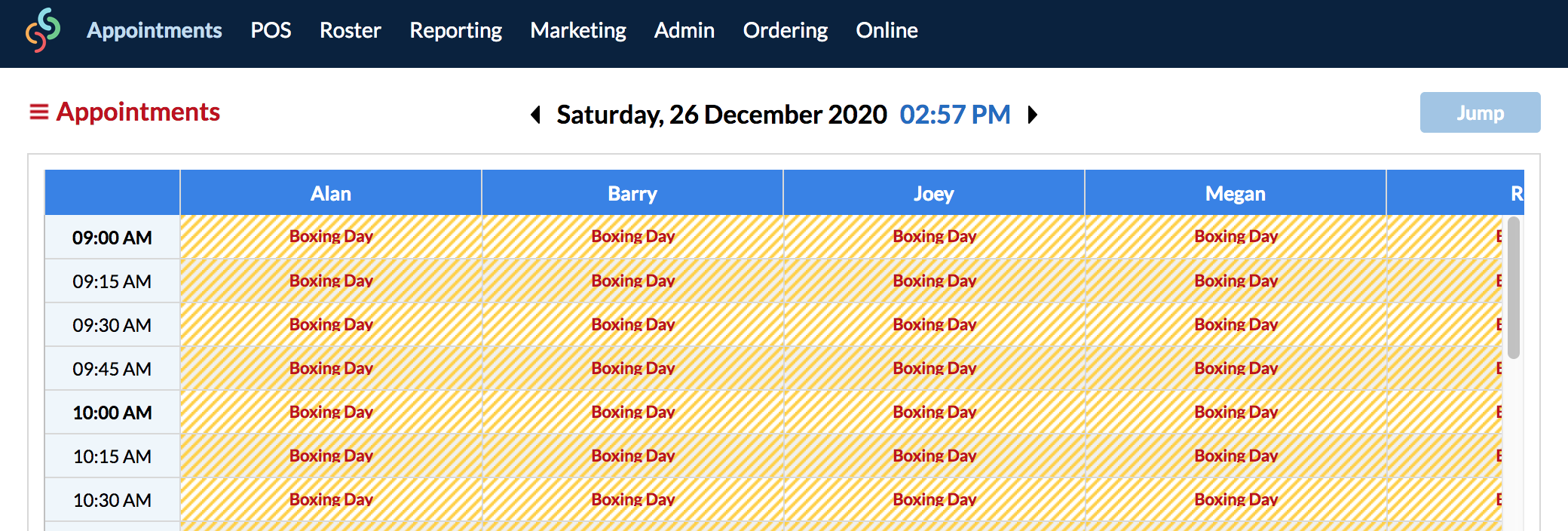The height and width of the screenshot is (531, 1568).
Task: Open the Ordering menu
Action: pos(786,30)
